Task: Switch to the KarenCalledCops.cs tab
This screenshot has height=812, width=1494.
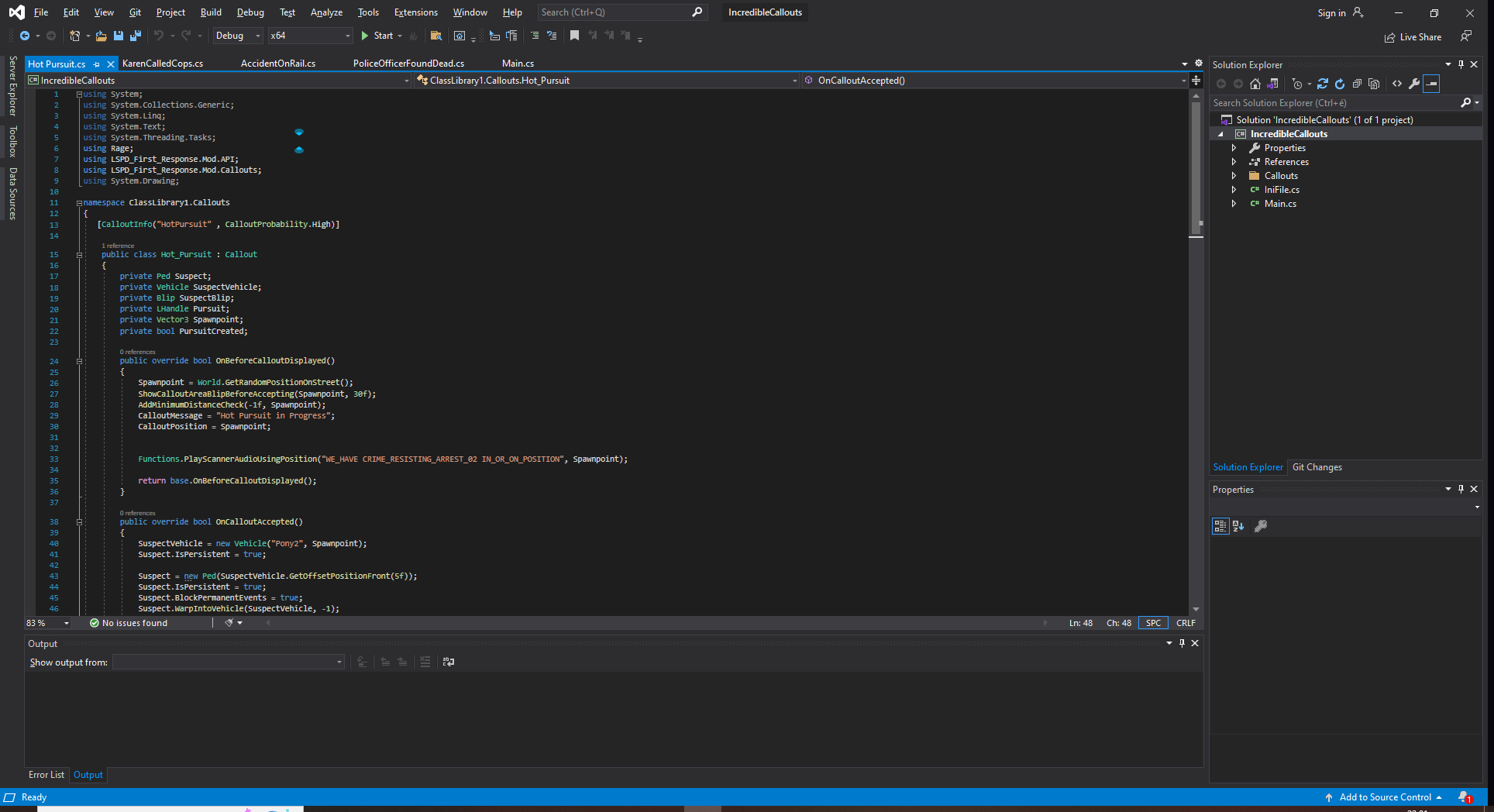Action: pyautogui.click(x=163, y=64)
